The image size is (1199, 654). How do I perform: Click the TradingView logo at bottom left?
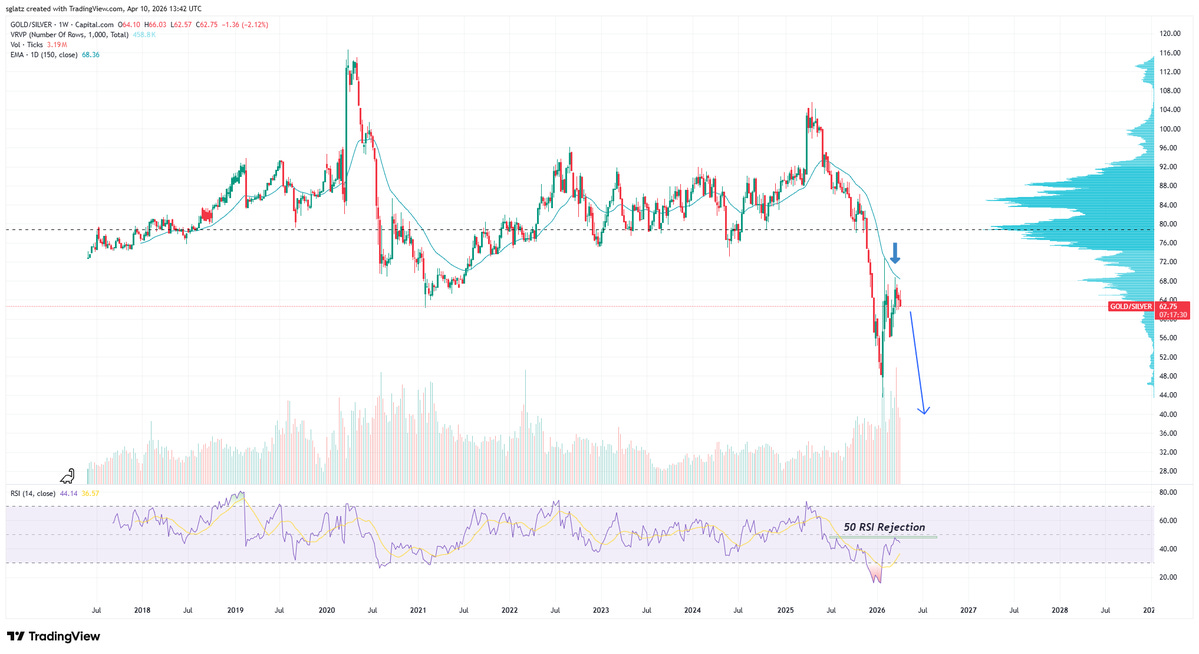coord(54,636)
